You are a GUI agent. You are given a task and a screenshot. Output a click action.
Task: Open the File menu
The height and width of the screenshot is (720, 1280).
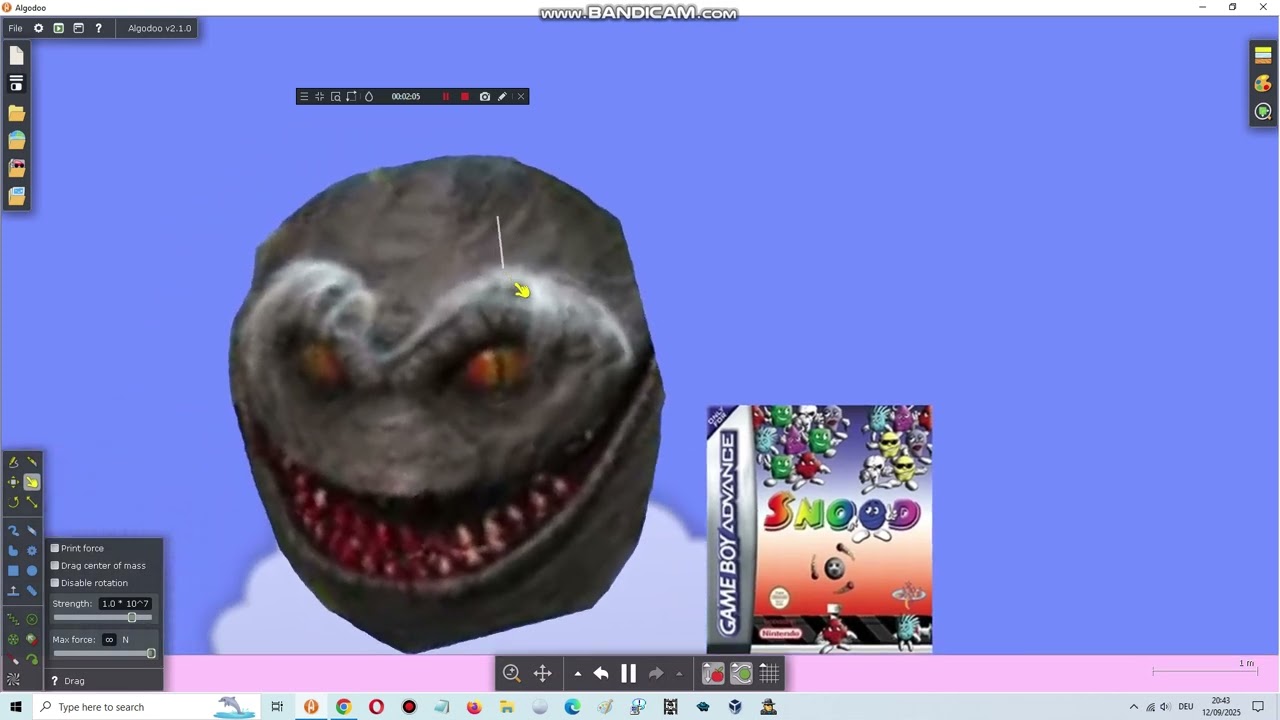pos(15,28)
